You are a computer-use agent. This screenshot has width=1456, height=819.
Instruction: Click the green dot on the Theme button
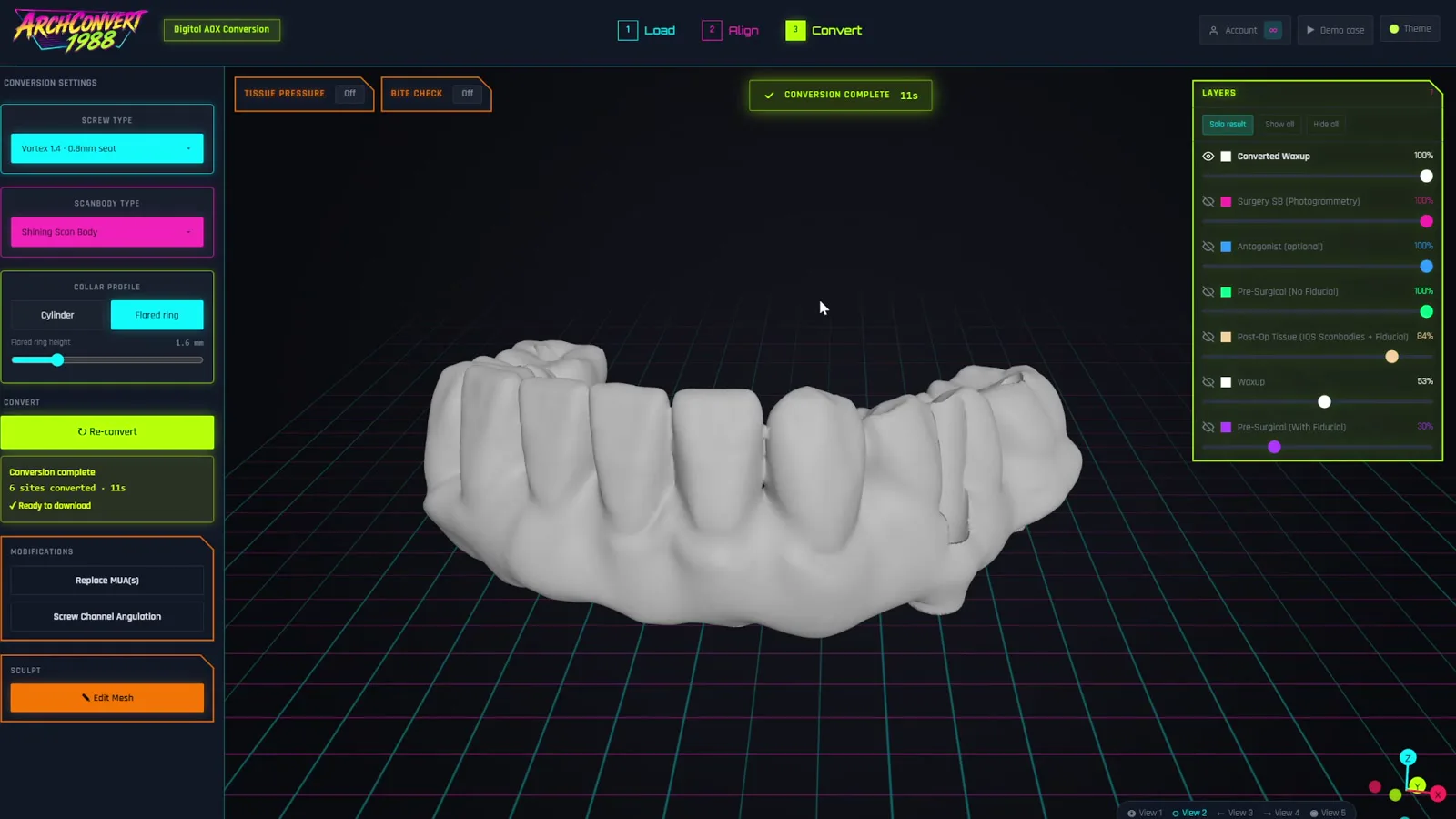point(1394,29)
